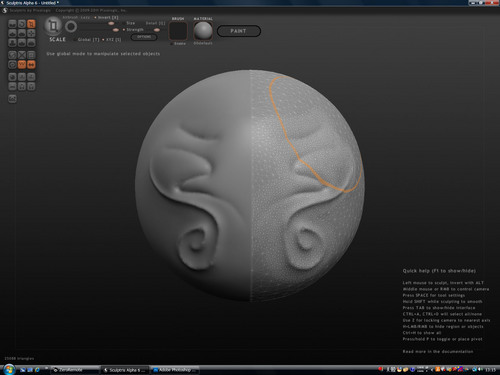
Task: Enable the Lazy option
Action: [x=85, y=17]
